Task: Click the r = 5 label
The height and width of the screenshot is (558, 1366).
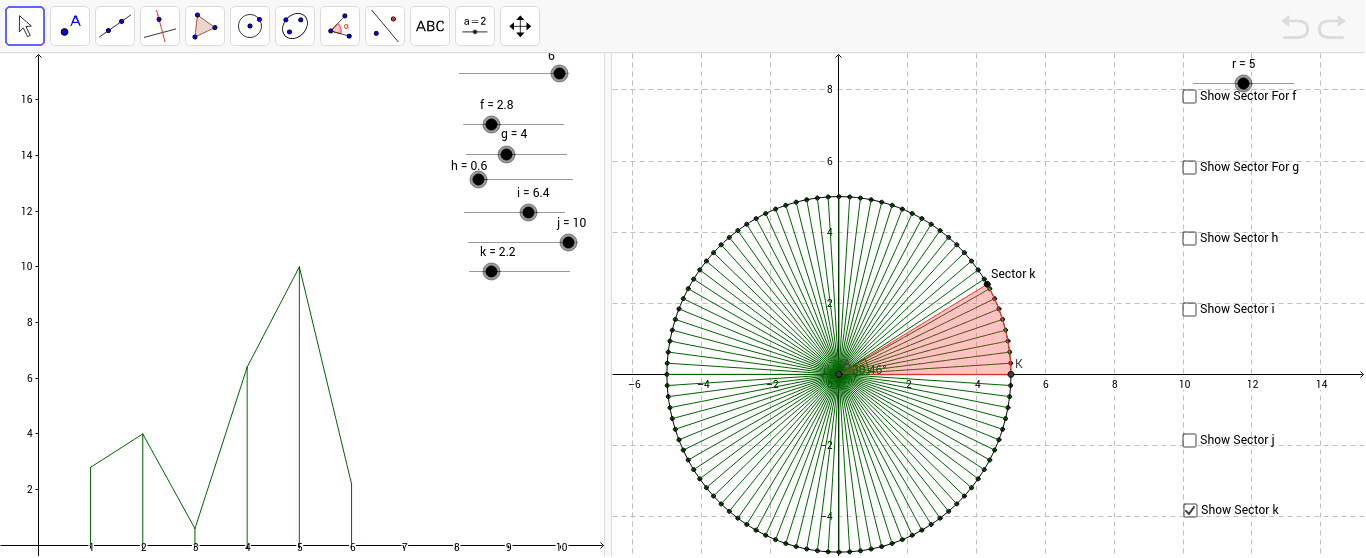Action: click(1244, 63)
